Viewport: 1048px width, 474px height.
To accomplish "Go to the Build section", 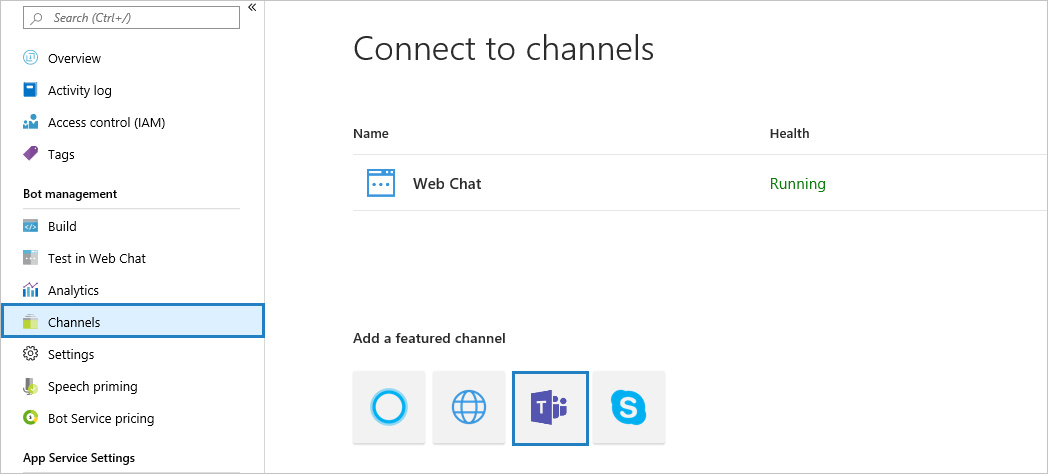I will point(62,226).
